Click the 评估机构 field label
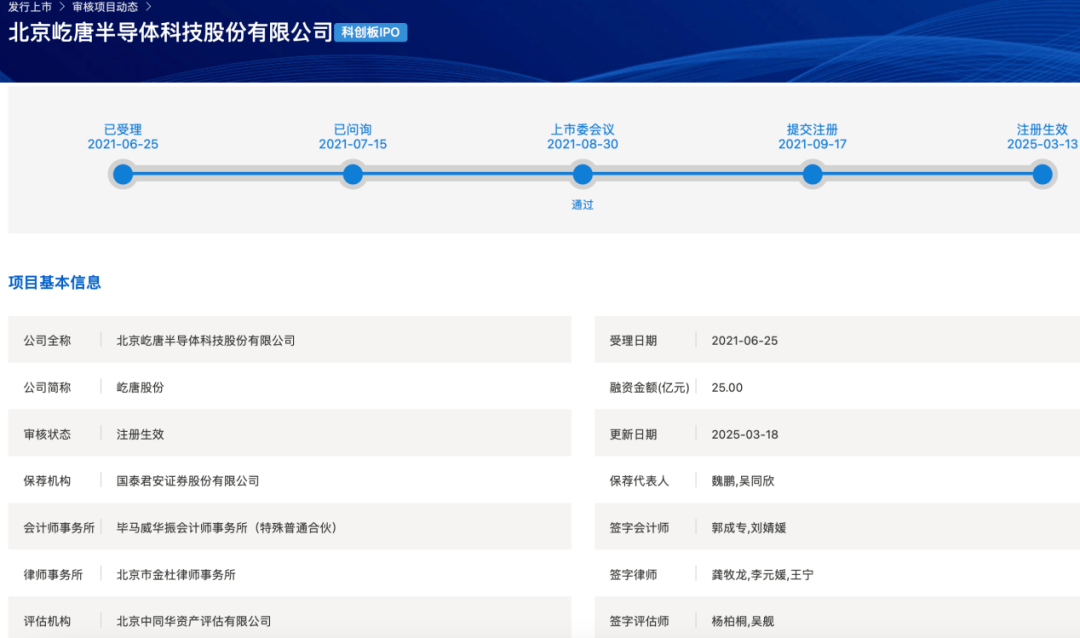The image size is (1080, 638). 48,621
